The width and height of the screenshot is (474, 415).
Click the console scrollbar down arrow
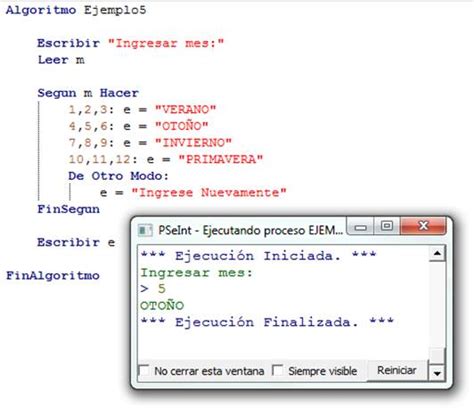[x=437, y=373]
